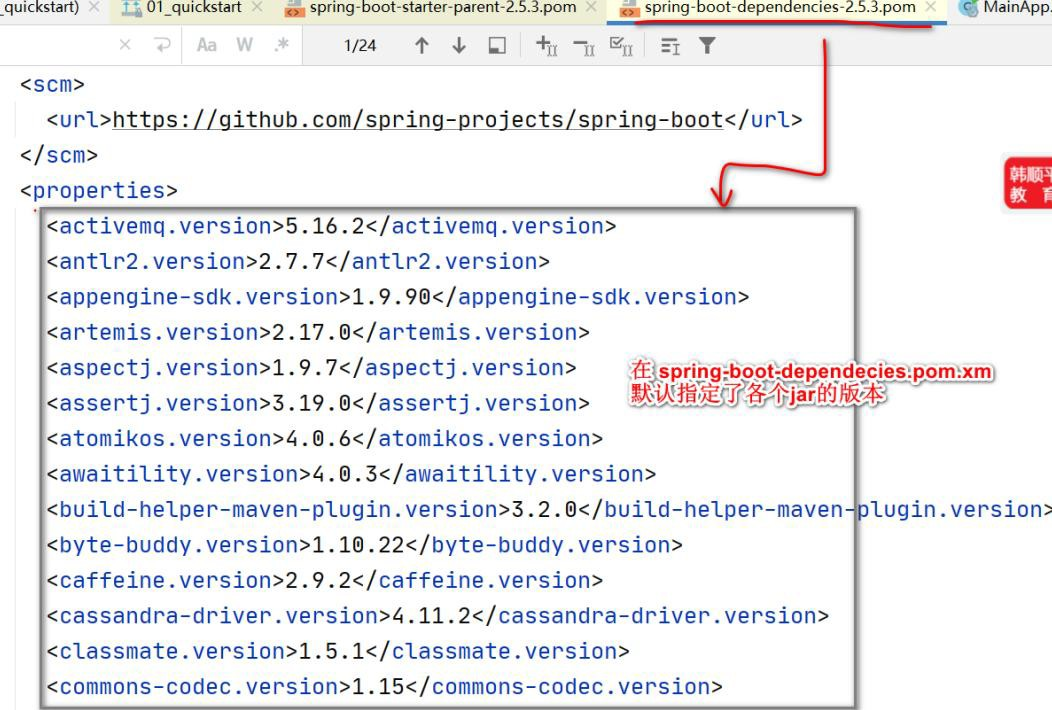The image size is (1052, 710).
Task: Go to next search occurrence arrow
Action: (x=459, y=46)
